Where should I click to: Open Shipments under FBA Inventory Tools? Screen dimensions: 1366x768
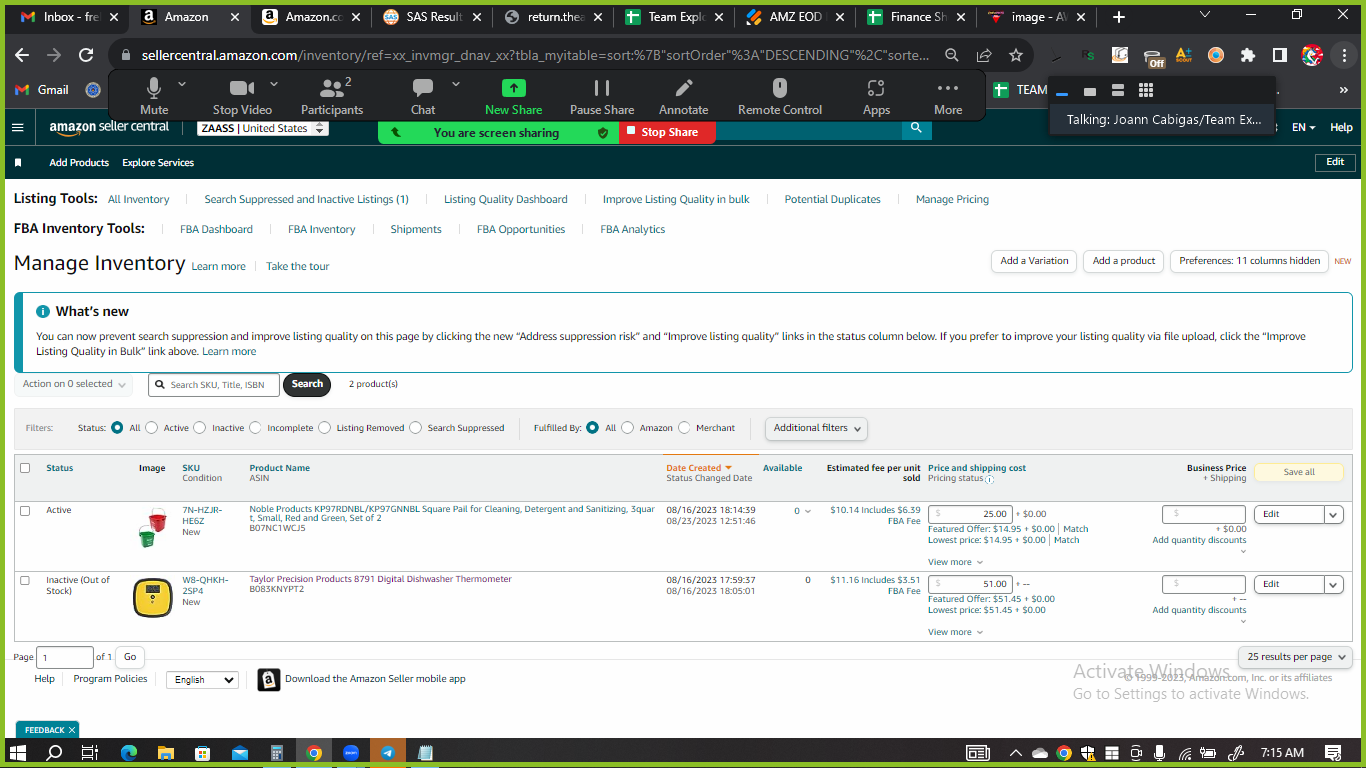416,229
